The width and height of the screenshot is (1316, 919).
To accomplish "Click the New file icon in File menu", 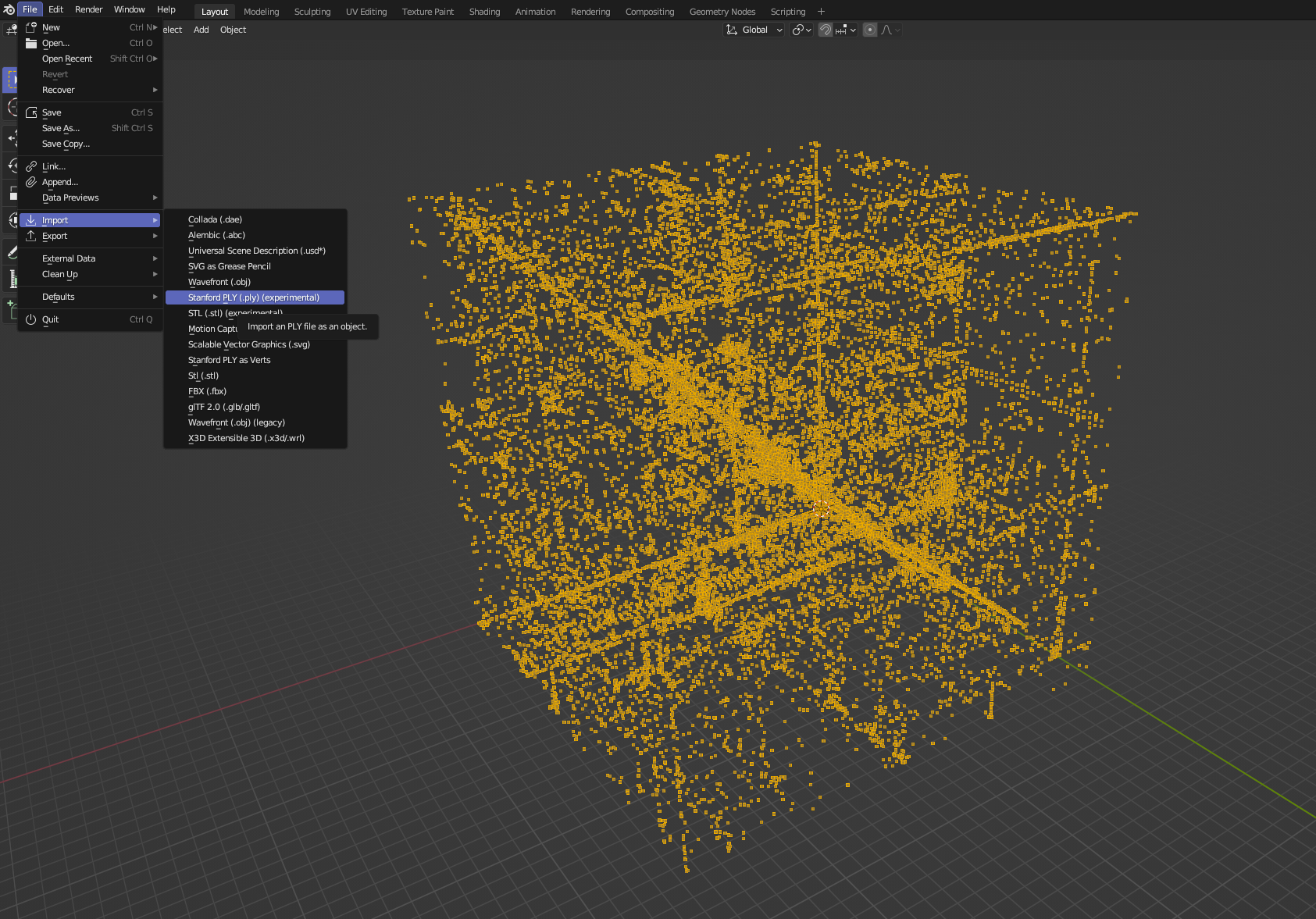I will tap(31, 27).
